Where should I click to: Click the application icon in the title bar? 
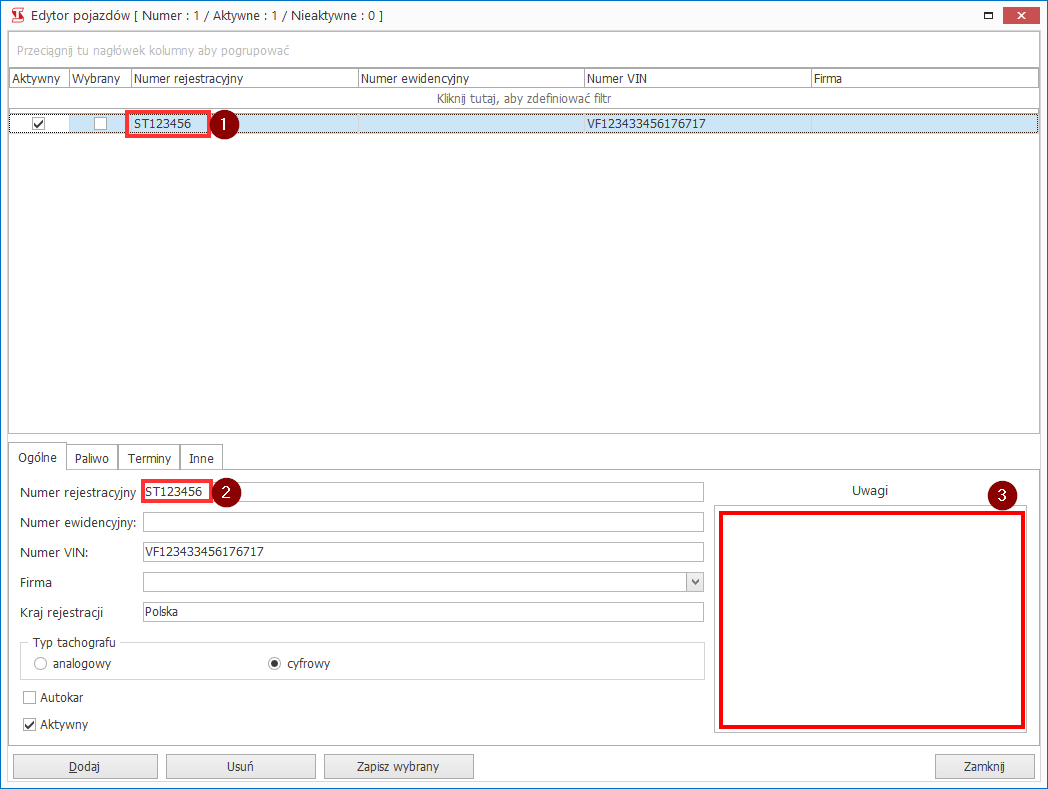click(x=16, y=16)
